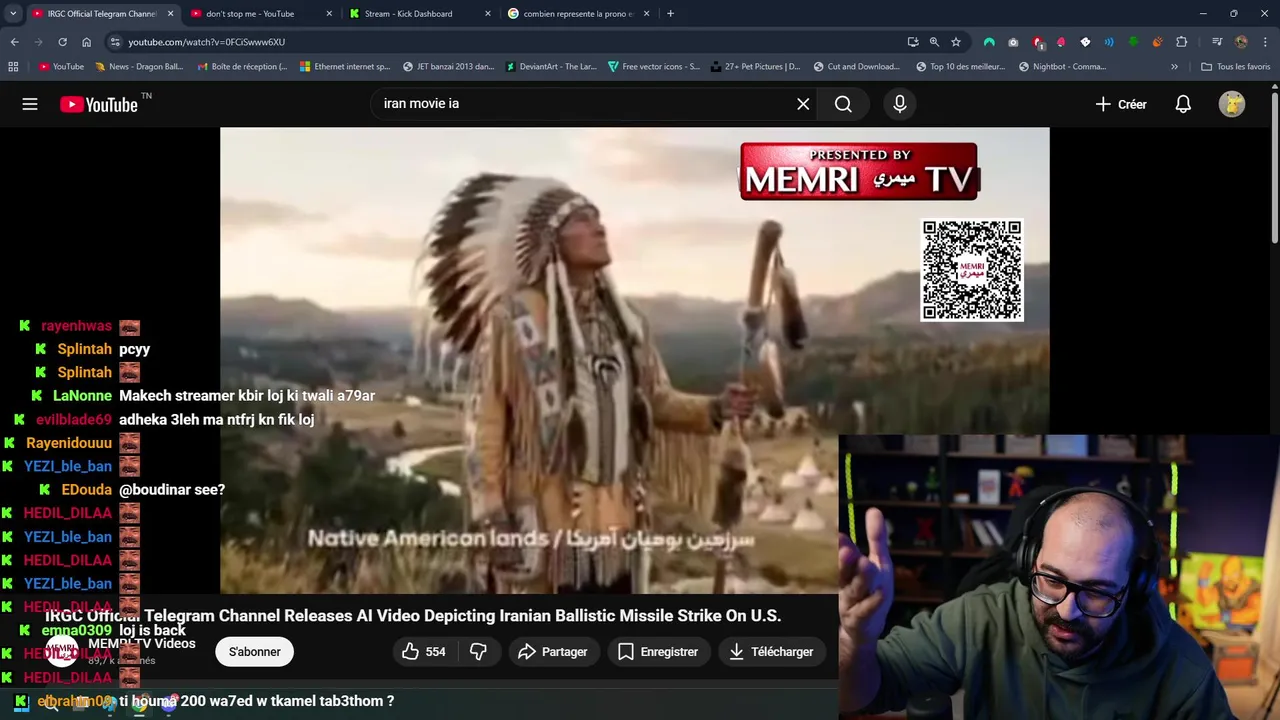Image resolution: width=1280 pixels, height=720 pixels.
Task: Open the apps grid in bookmarks bar
Action: pos(13,67)
